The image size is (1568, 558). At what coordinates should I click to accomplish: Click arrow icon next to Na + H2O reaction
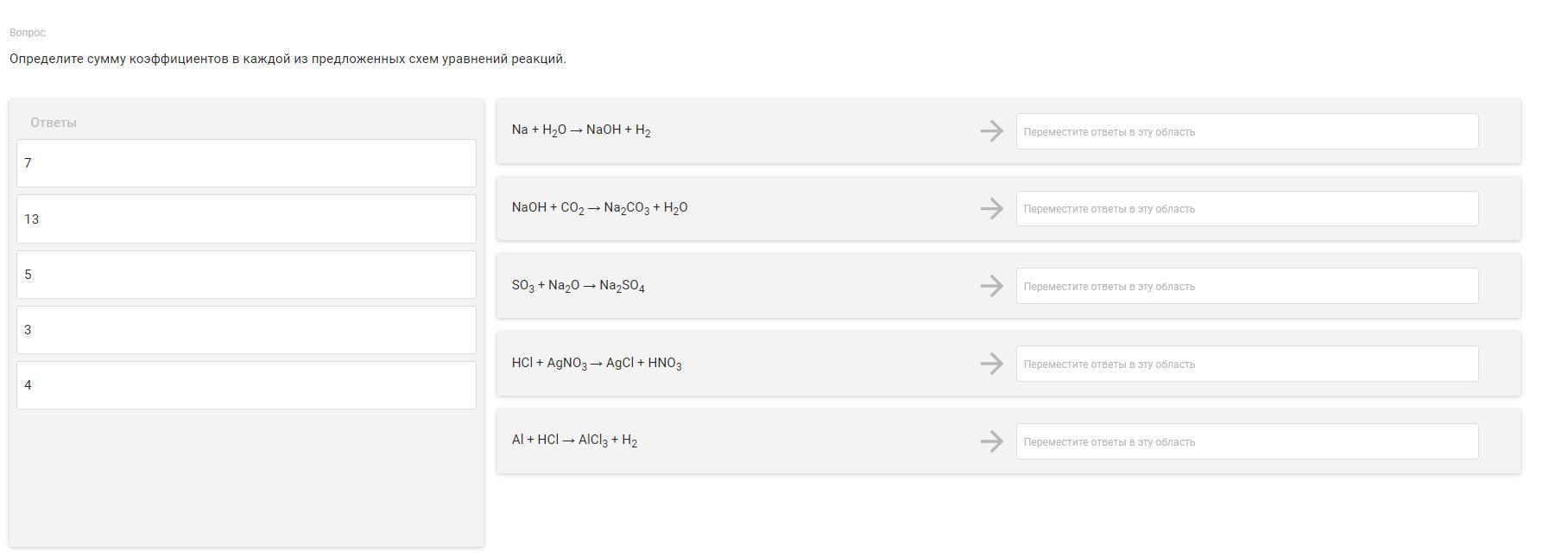pos(991,131)
